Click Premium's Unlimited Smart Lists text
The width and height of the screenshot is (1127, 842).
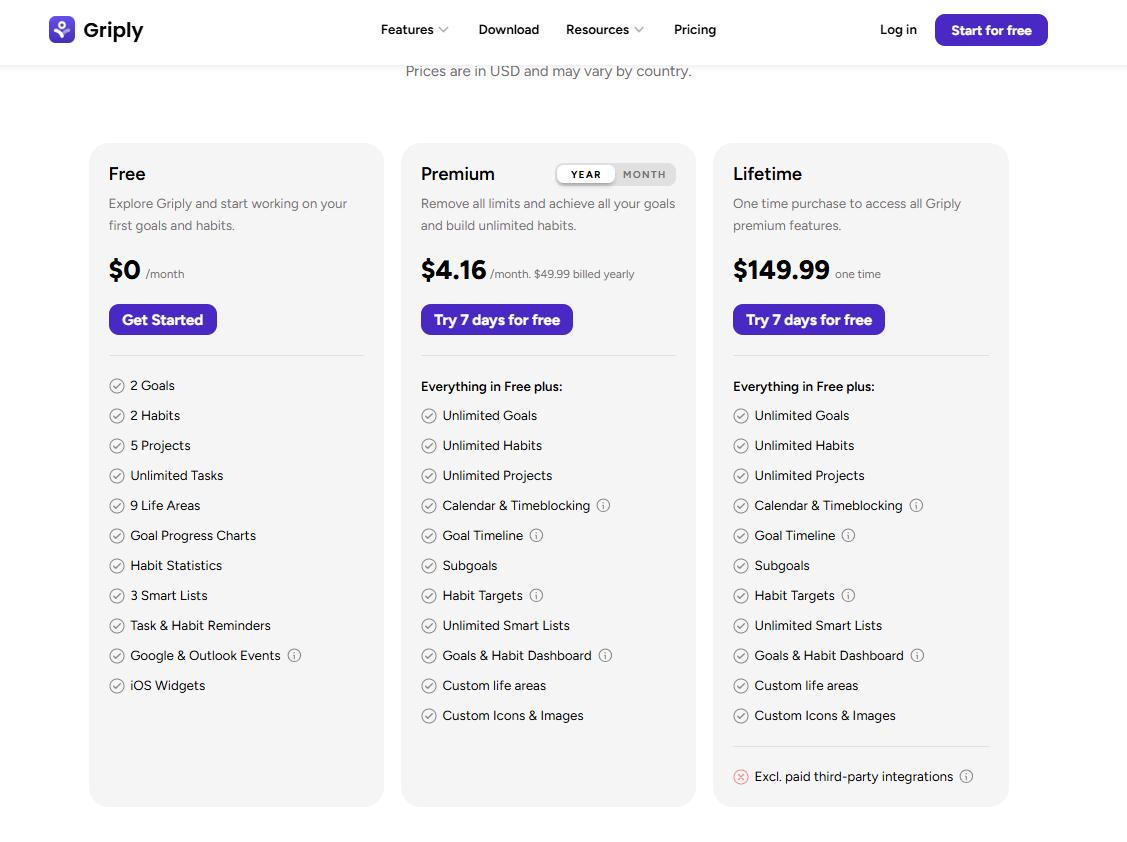tap(506, 626)
